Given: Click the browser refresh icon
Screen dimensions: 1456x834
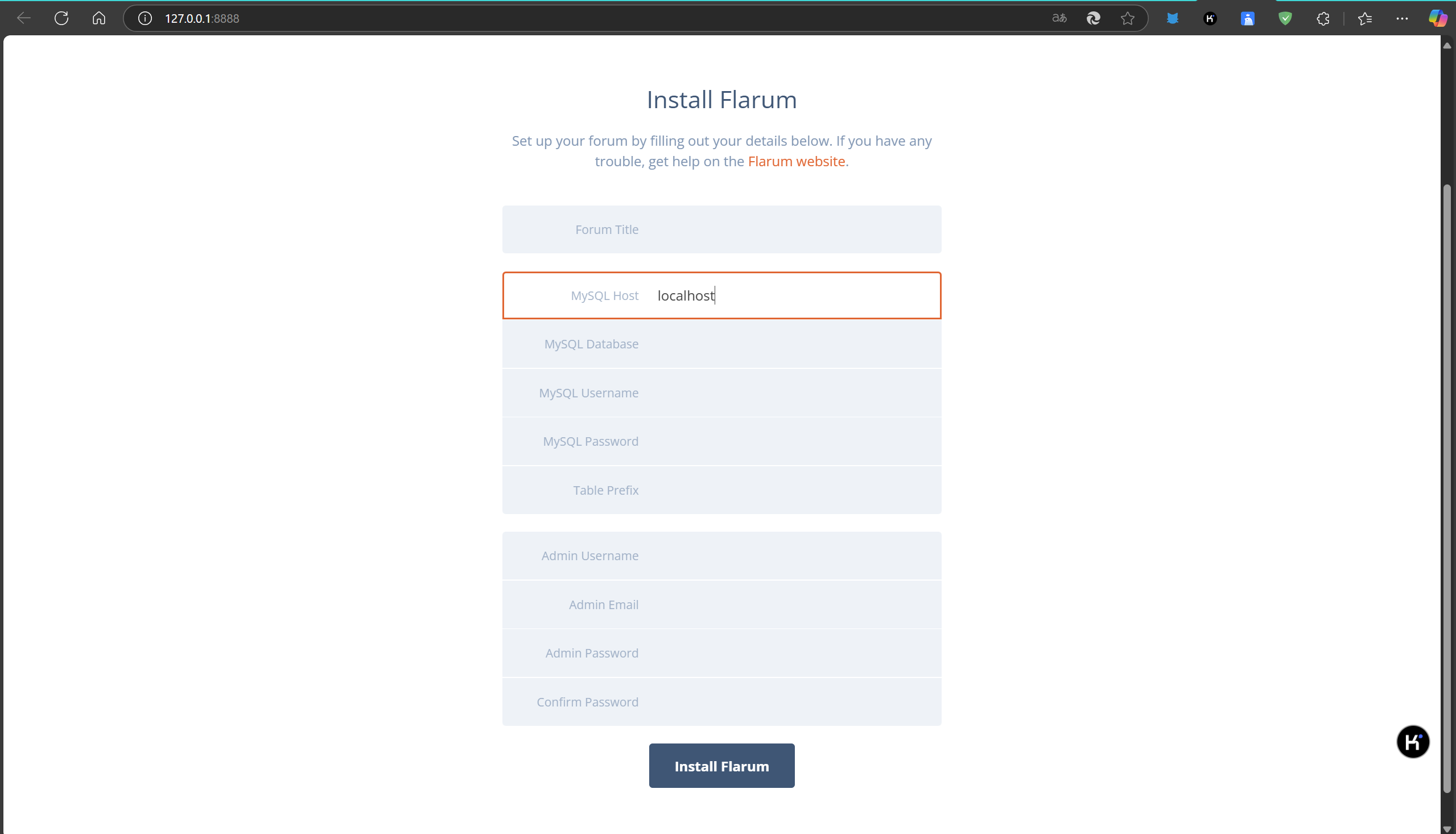Looking at the screenshot, I should coord(61,18).
